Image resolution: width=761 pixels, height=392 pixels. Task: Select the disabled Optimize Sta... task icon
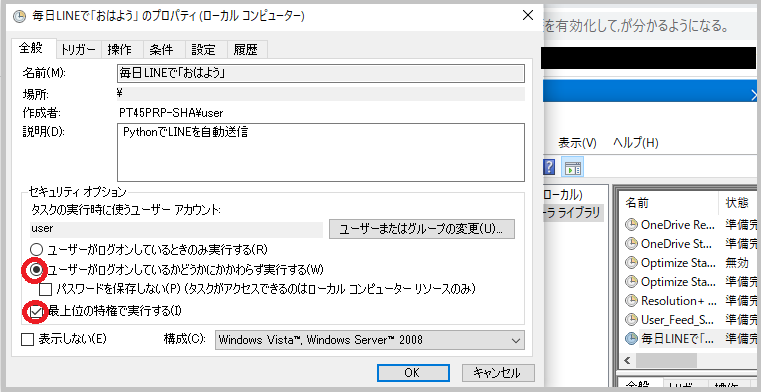pos(631,262)
